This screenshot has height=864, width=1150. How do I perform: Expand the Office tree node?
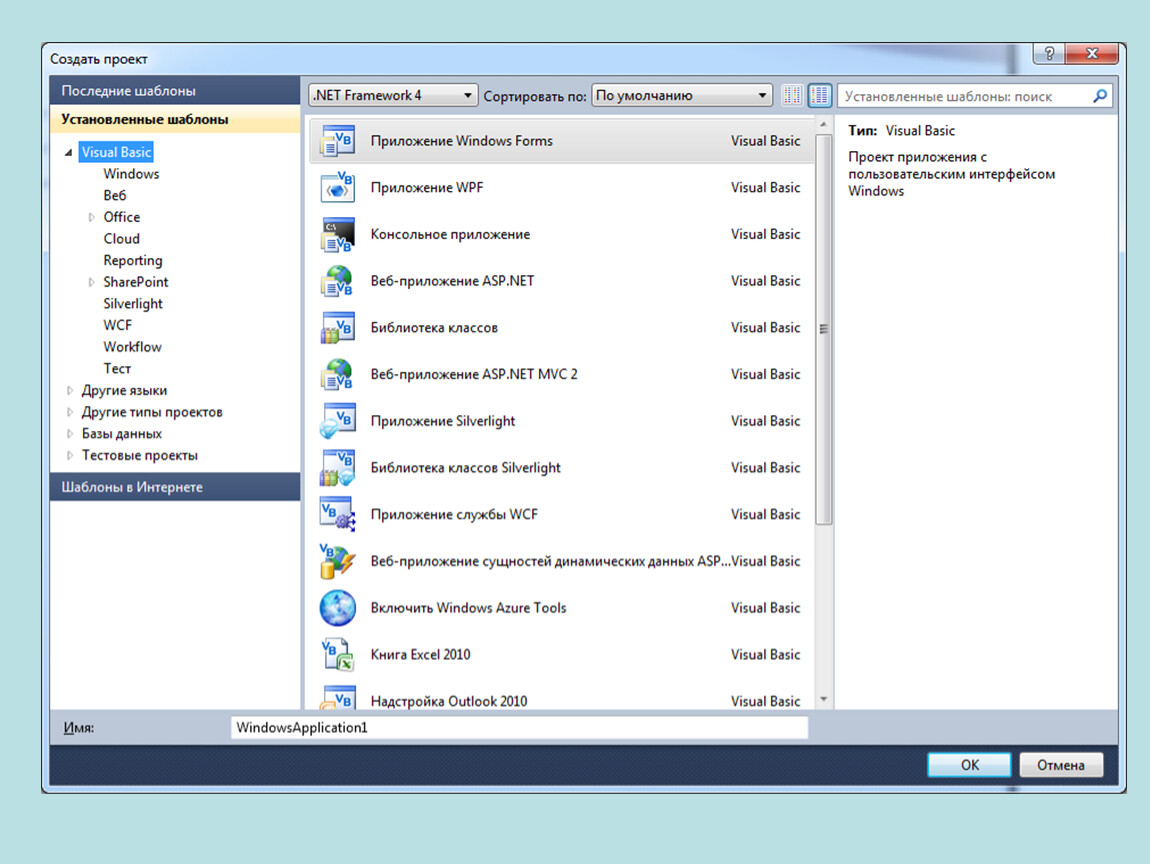point(92,217)
